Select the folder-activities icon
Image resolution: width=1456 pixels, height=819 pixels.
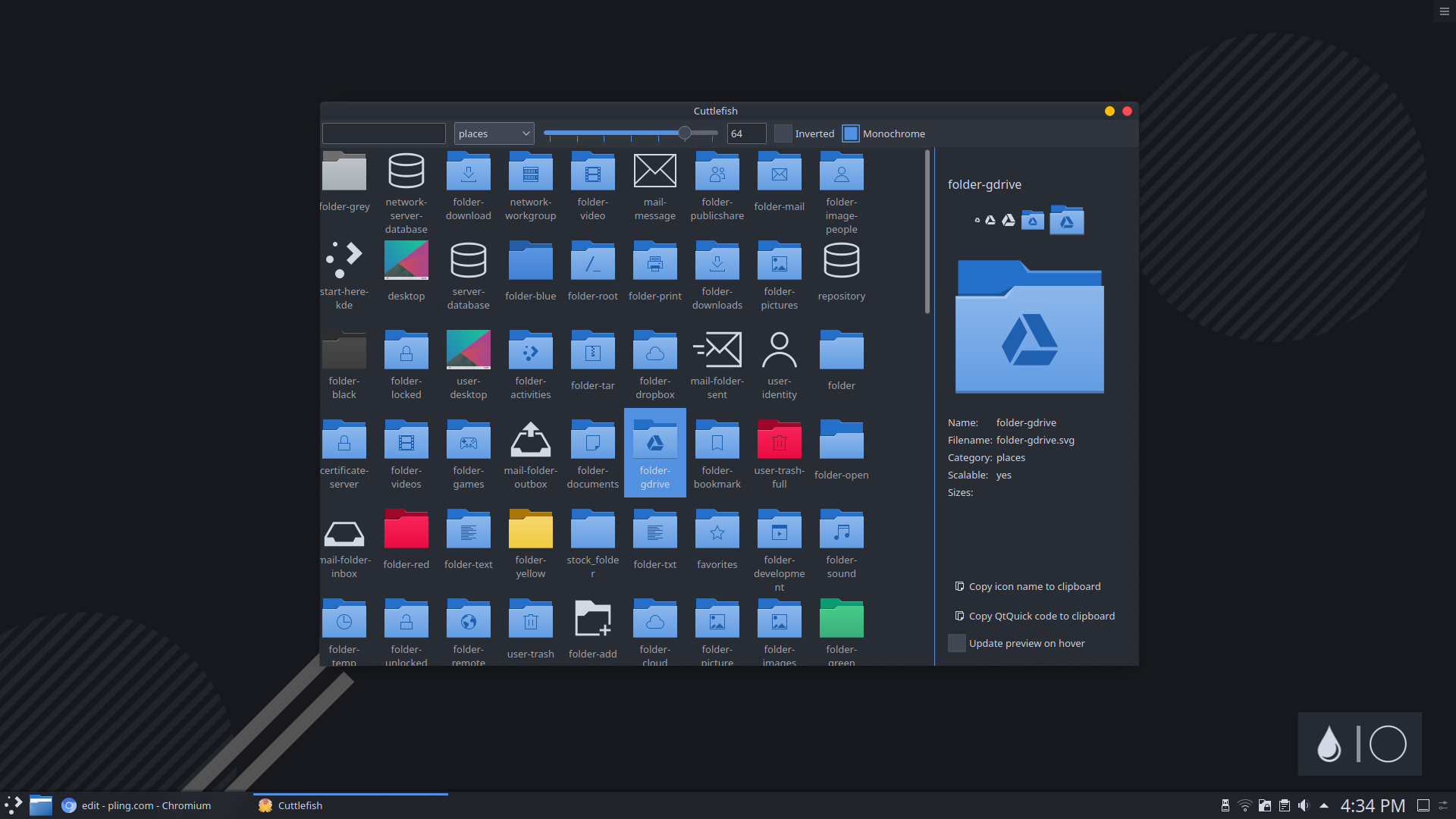pos(531,350)
